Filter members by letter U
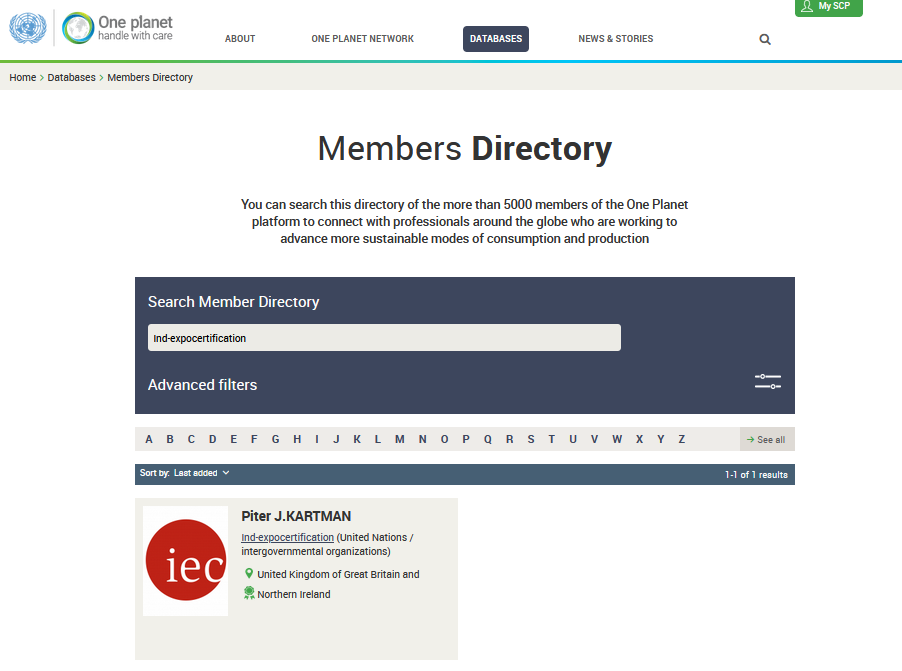This screenshot has height=671, width=902. tap(573, 439)
